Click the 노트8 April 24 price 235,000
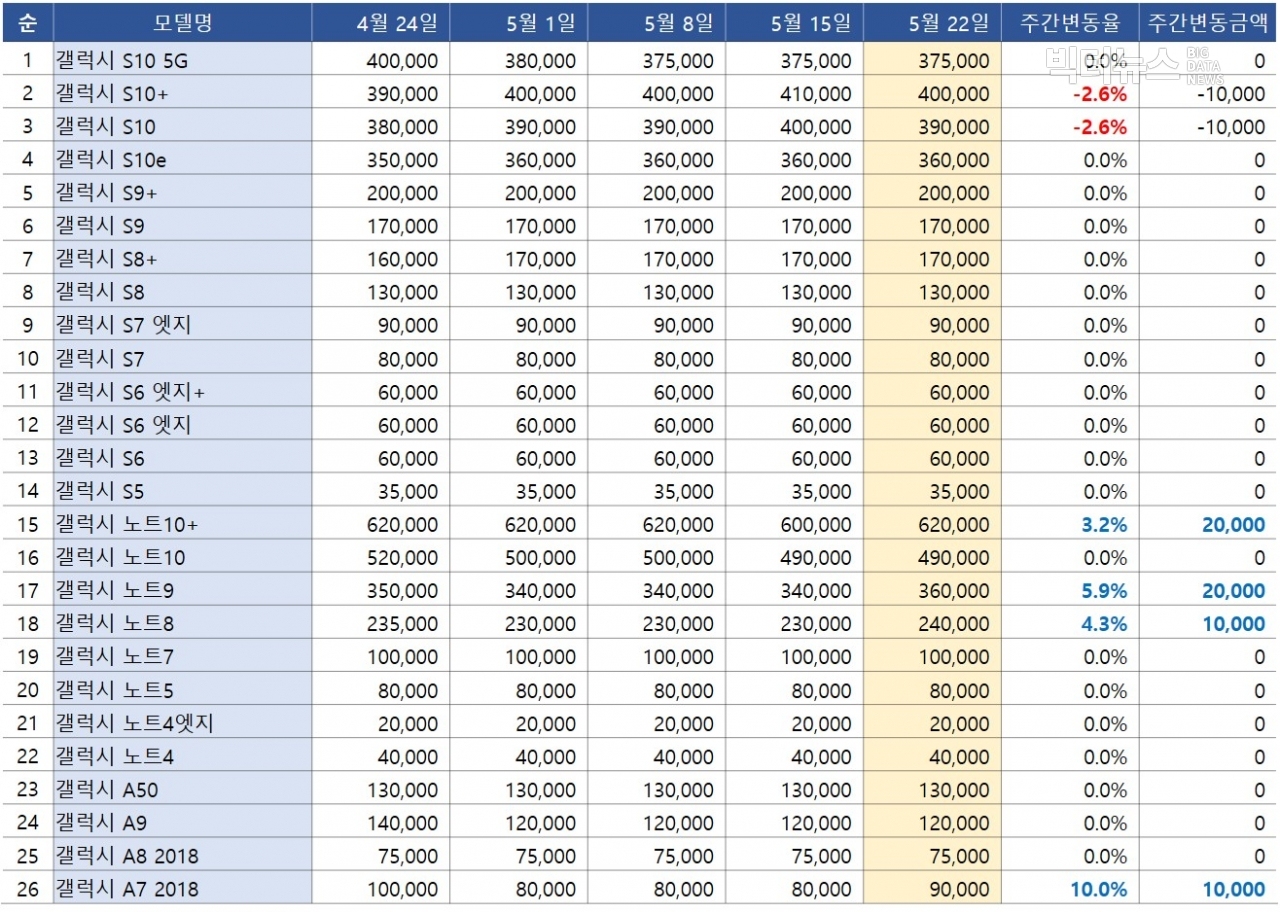 click(x=402, y=624)
